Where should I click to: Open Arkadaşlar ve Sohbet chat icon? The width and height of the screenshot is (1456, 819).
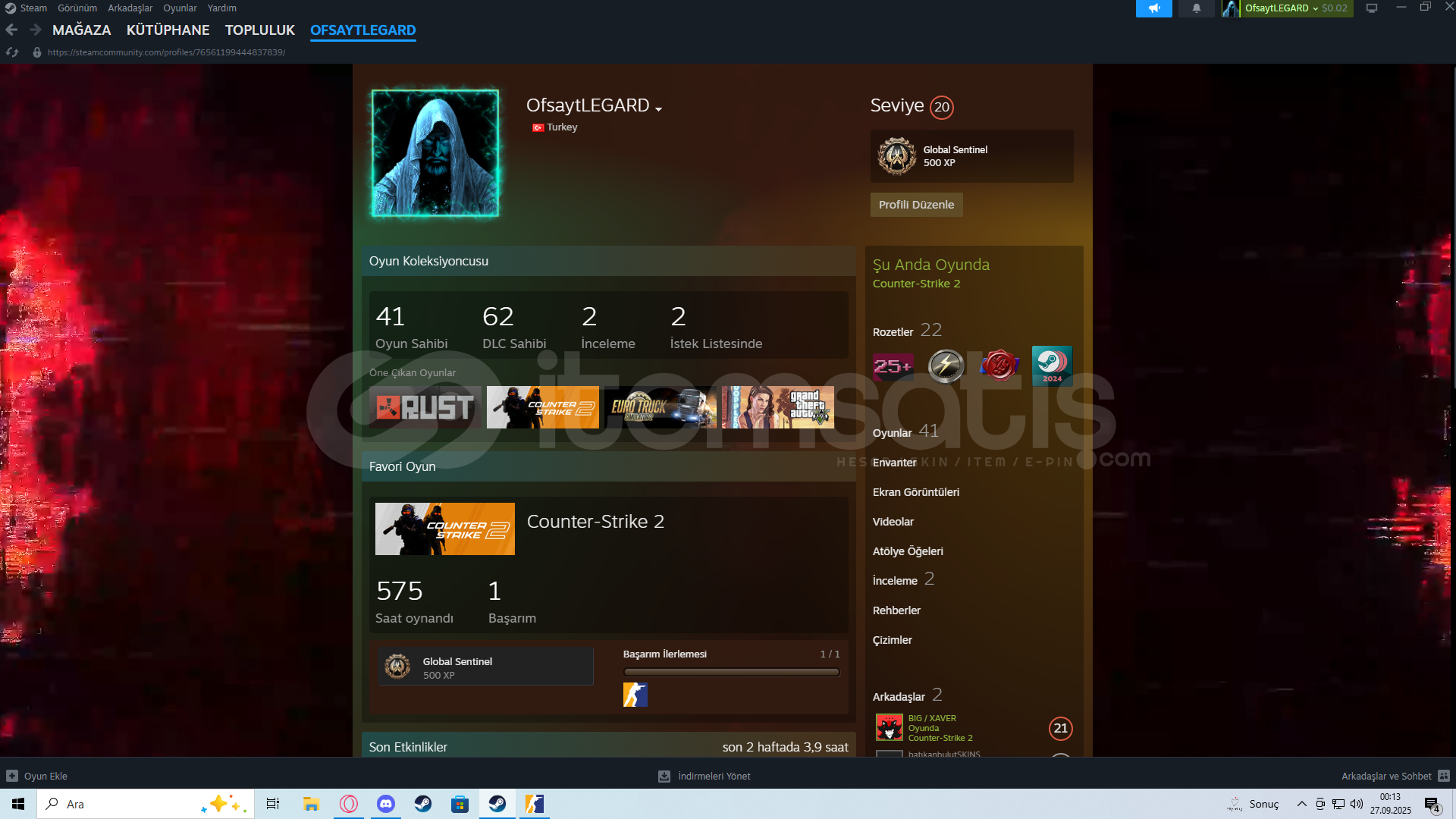pos(1444,776)
